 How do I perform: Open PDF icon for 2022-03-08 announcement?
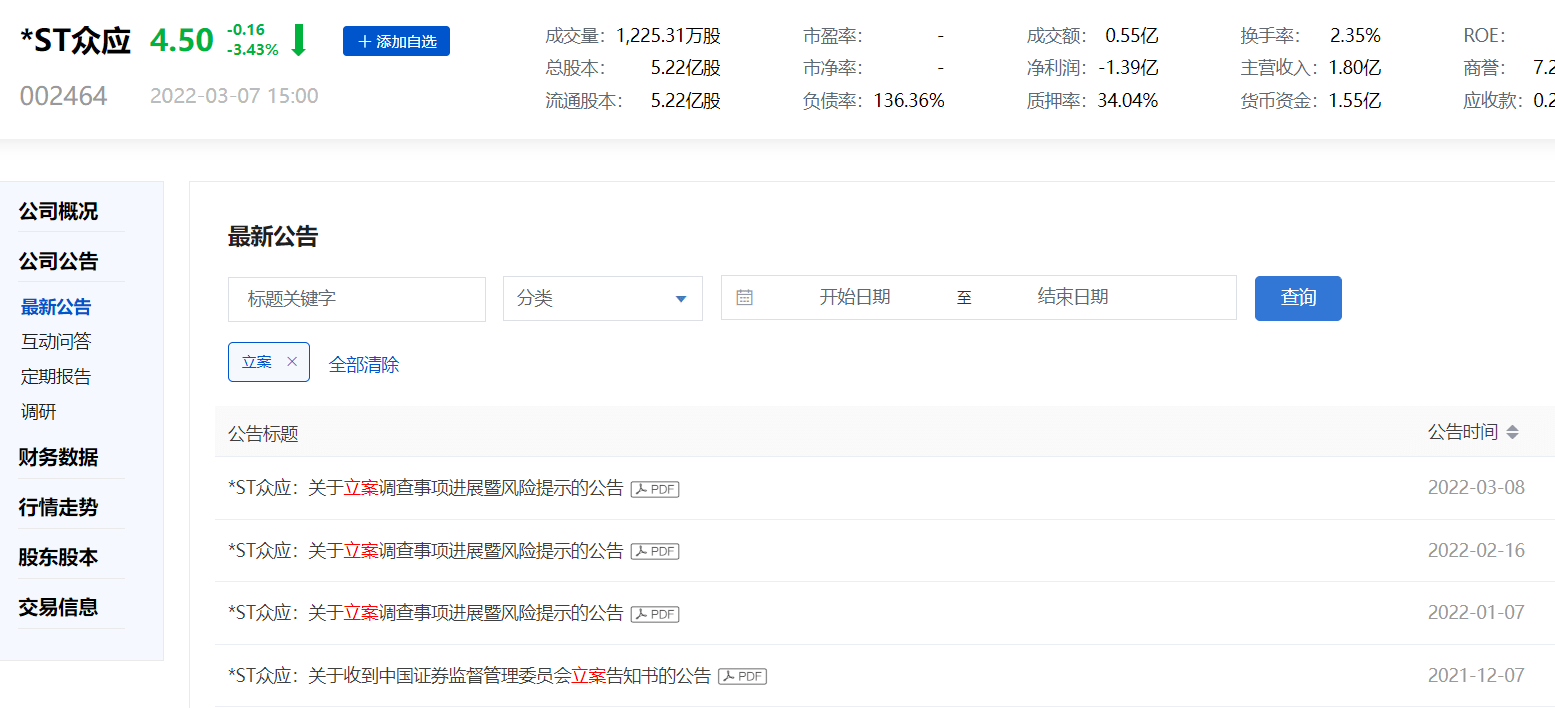click(x=655, y=489)
